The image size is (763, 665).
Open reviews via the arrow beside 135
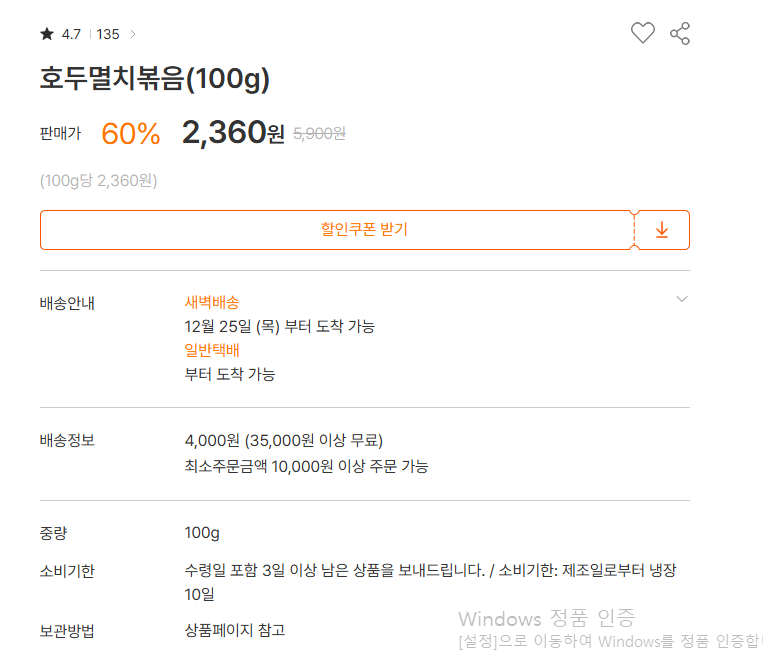(x=133, y=34)
